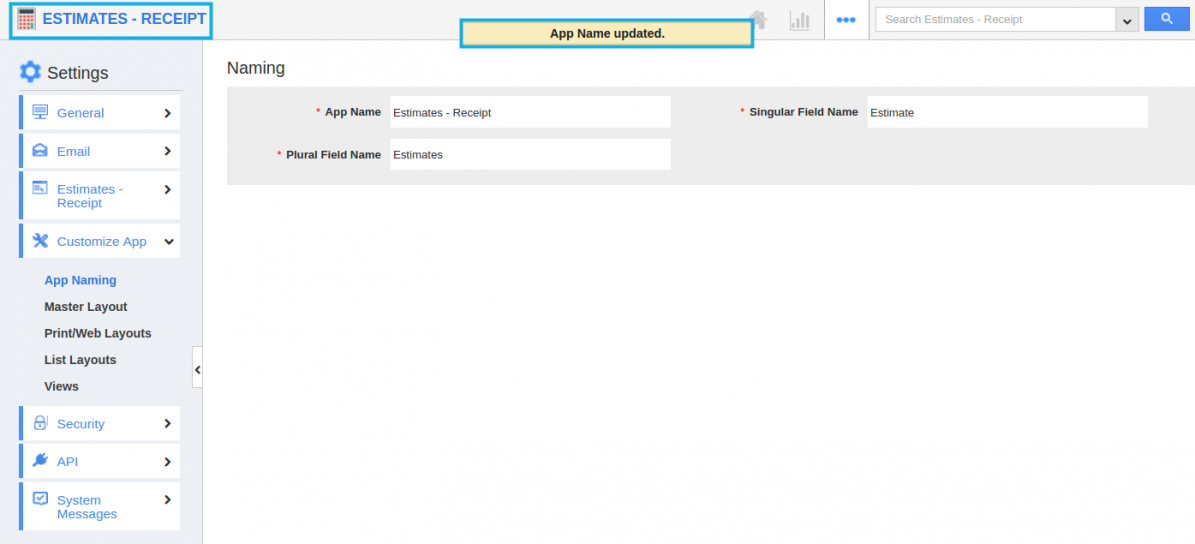Click the App Name input field
The image size is (1195, 544).
pyautogui.click(x=530, y=112)
